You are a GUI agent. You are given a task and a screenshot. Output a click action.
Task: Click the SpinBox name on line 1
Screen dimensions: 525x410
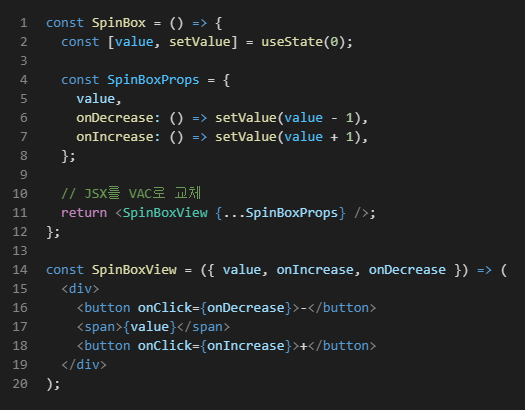[119, 23]
